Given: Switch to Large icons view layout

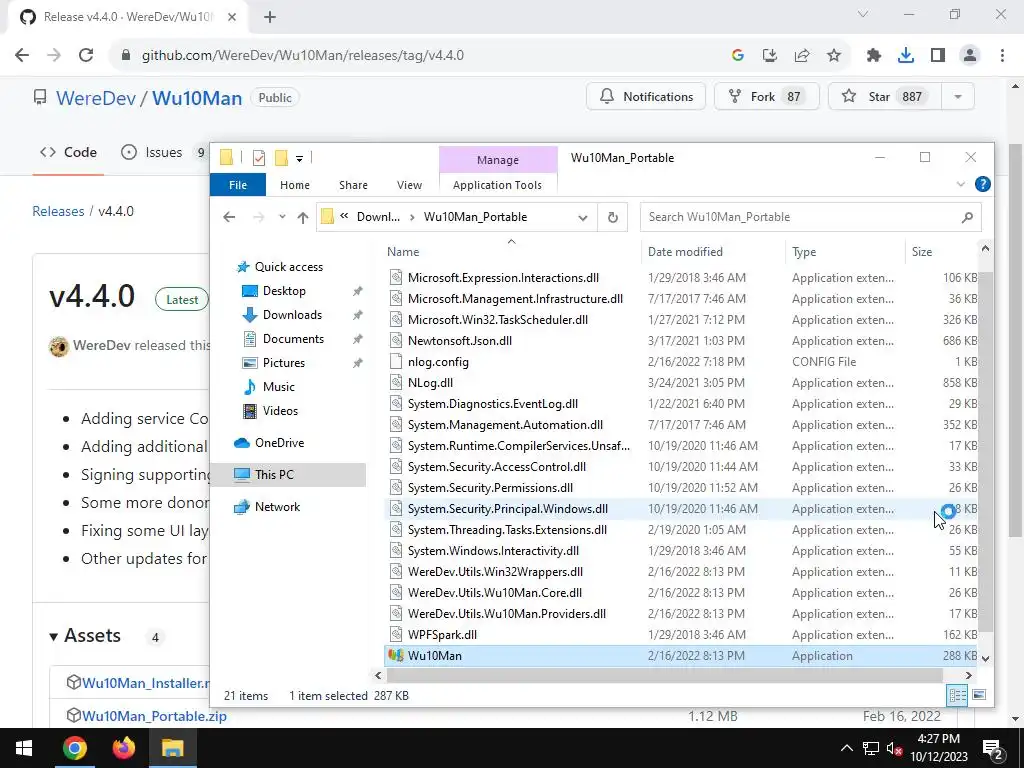Looking at the screenshot, I should click(x=978, y=695).
